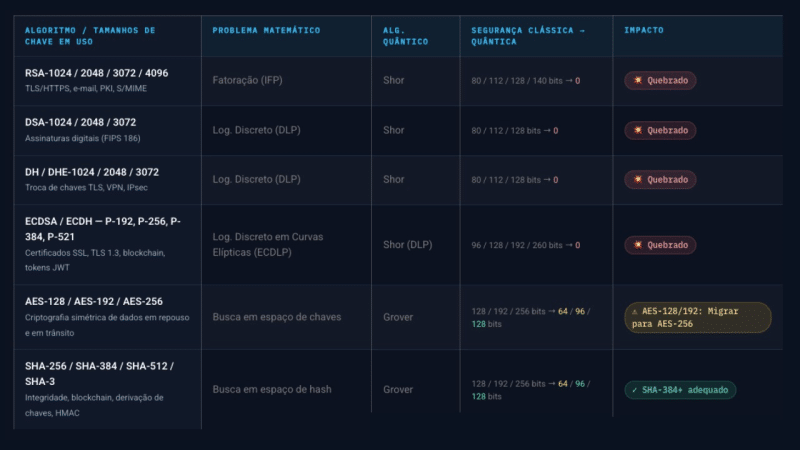Screen dimensions: 800x450
Task: Click the explosion icon in the ECDSA Quebrado badge
Action: [638, 245]
